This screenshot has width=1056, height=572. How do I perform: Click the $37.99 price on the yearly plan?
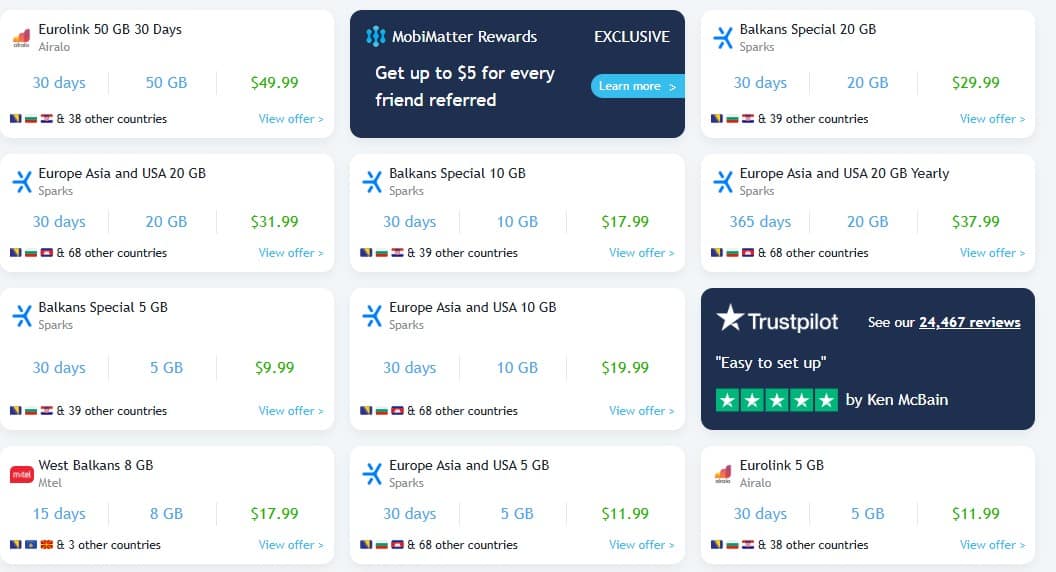point(975,222)
